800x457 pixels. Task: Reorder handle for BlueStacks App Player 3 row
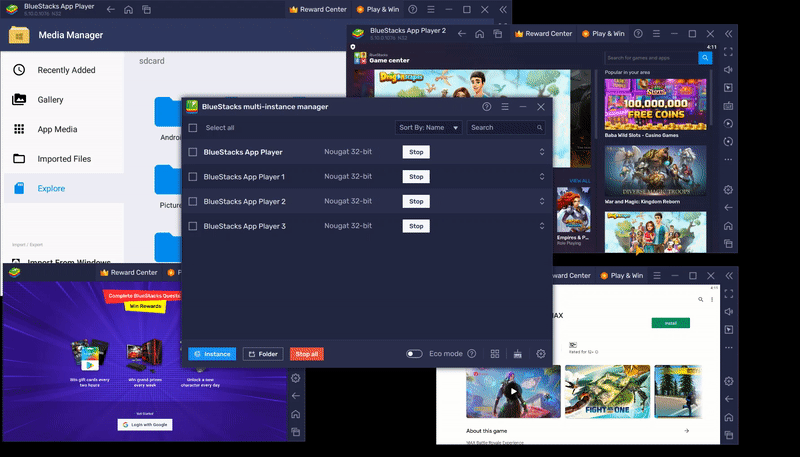[x=542, y=226]
